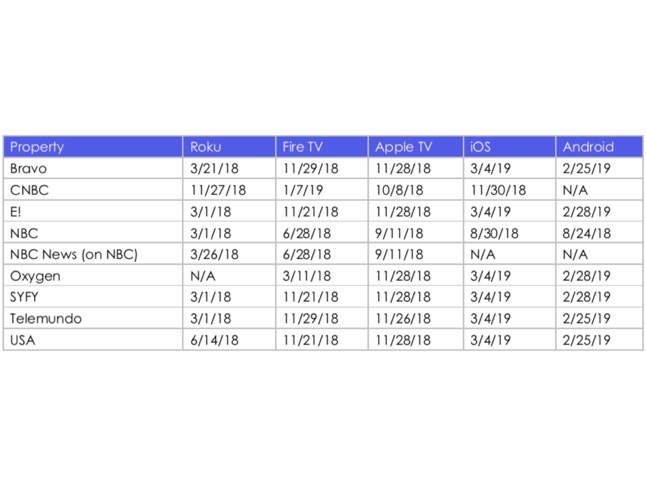Click the Bravo row label
Viewport: 646px width, 485px height.
tap(28, 169)
